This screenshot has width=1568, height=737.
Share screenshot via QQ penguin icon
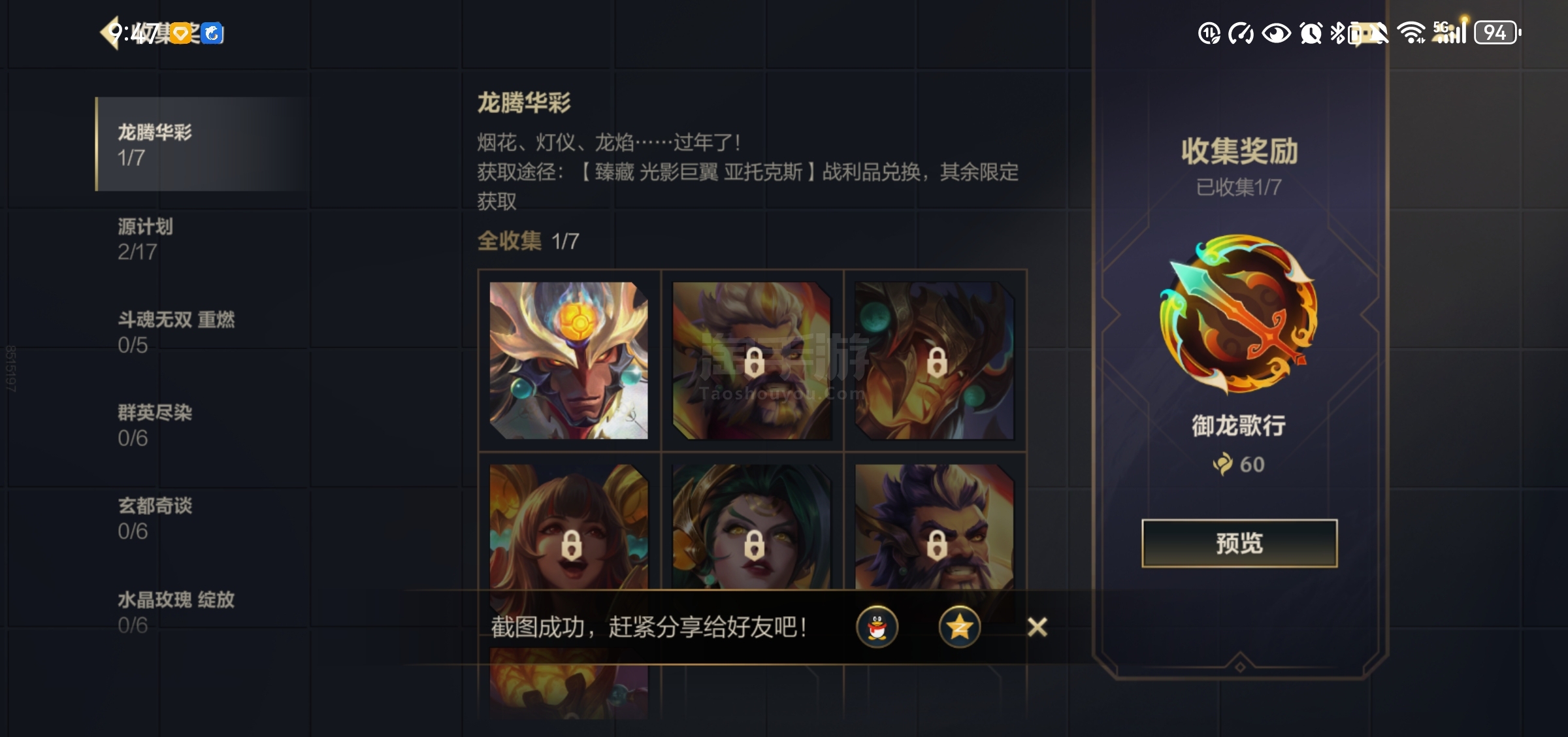click(877, 627)
